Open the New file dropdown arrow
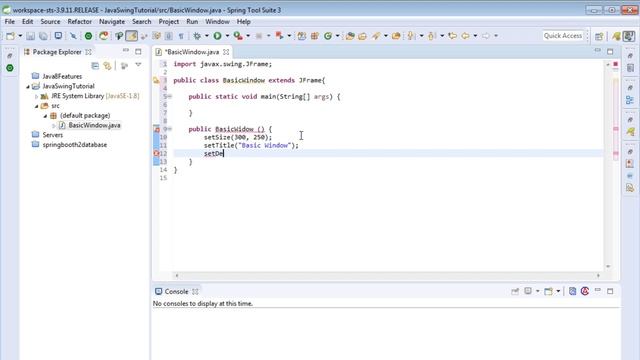This screenshot has width=640, height=360. click(20, 36)
